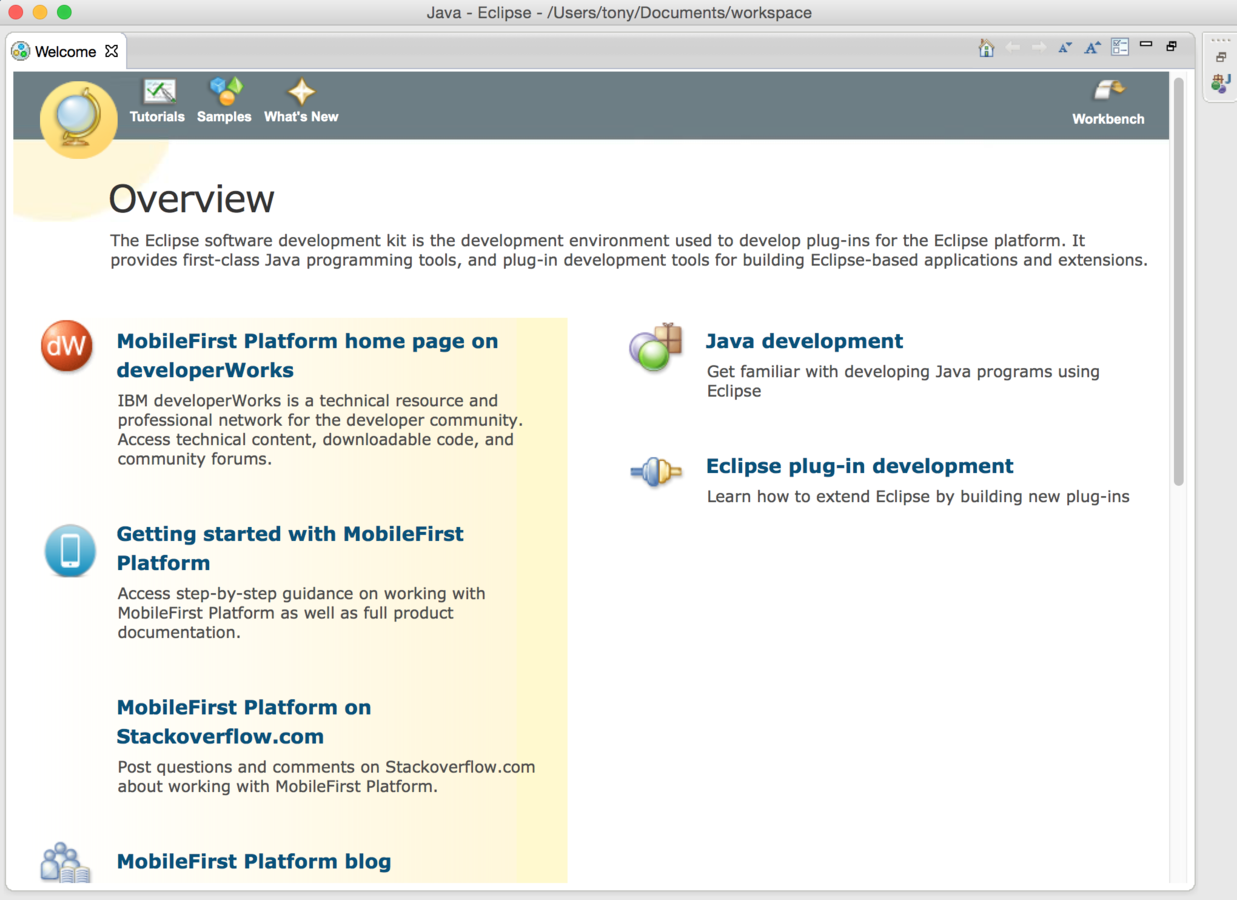Image resolution: width=1237 pixels, height=900 pixels.
Task: Open MobileFirst Platform blog link
Action: 254,861
